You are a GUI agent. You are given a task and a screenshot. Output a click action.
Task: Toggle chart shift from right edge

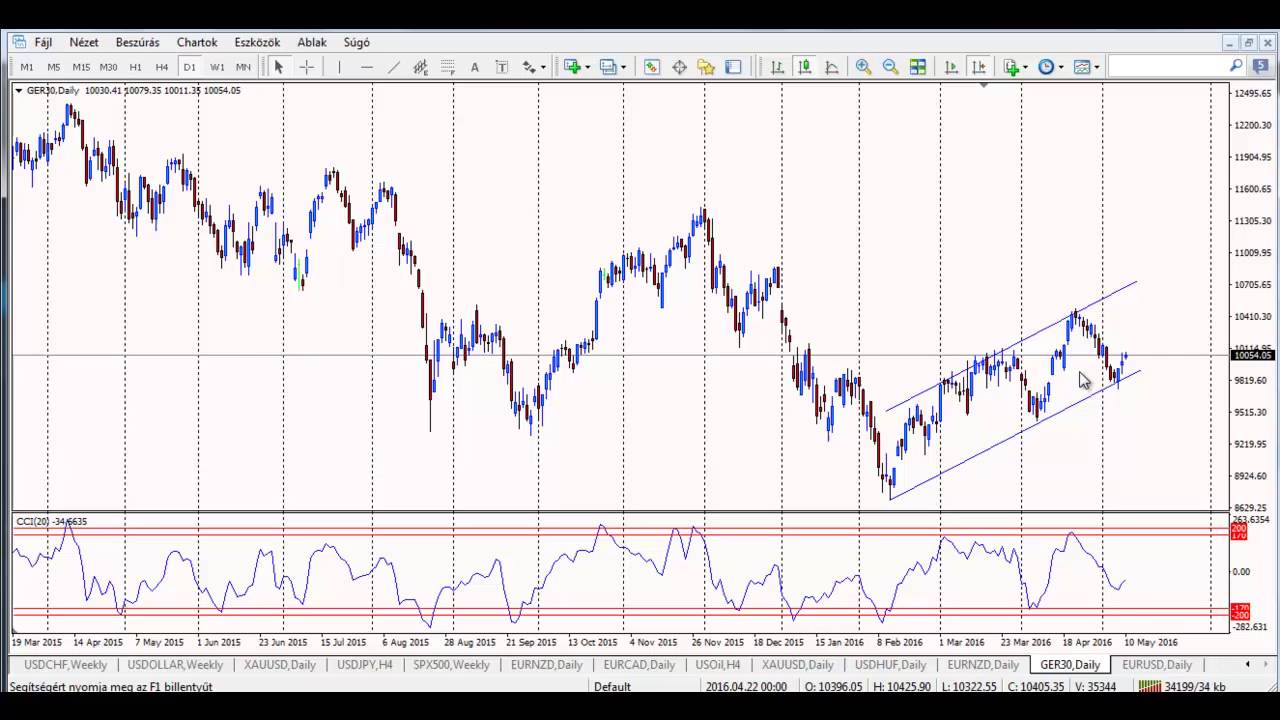(x=978, y=67)
